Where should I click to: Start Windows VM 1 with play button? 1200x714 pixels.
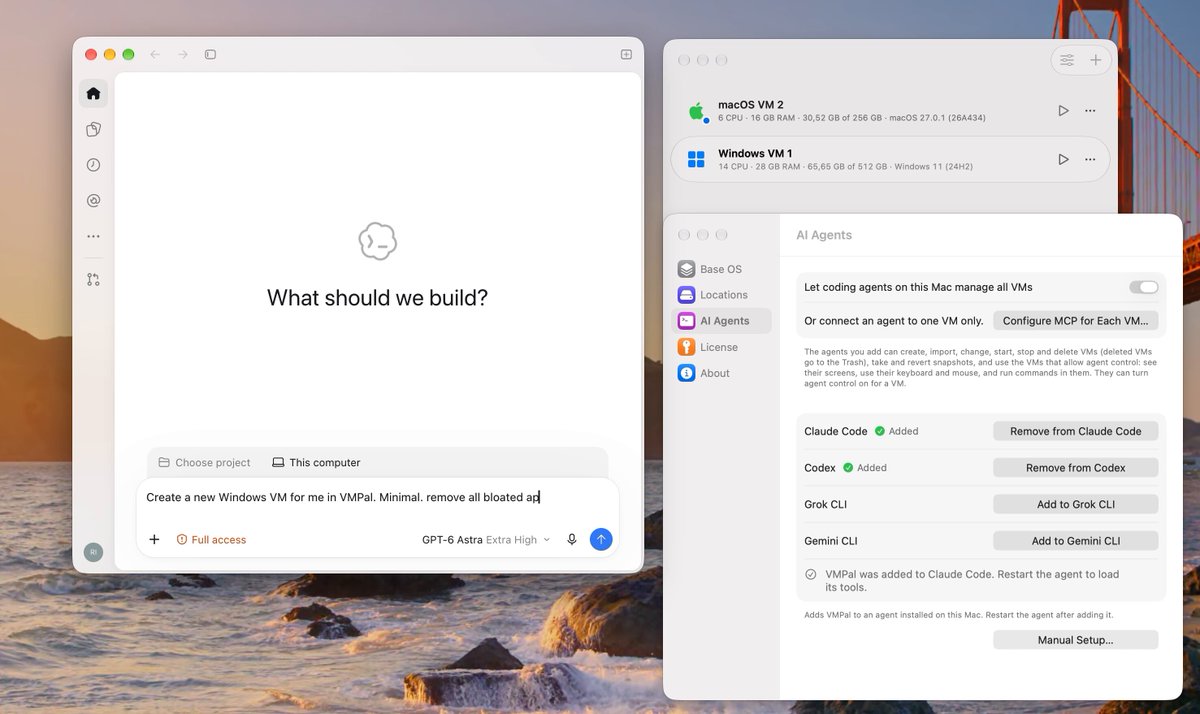[1063, 160]
